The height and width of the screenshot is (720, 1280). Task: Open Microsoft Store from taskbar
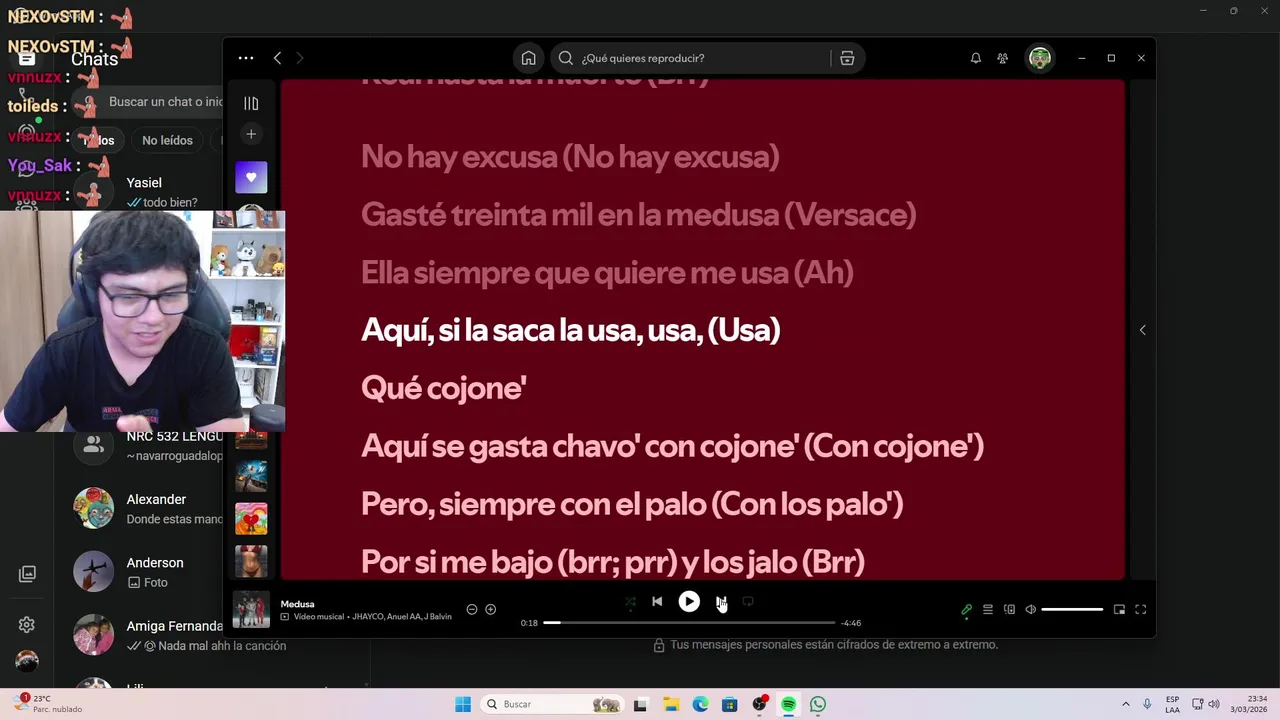pos(730,704)
